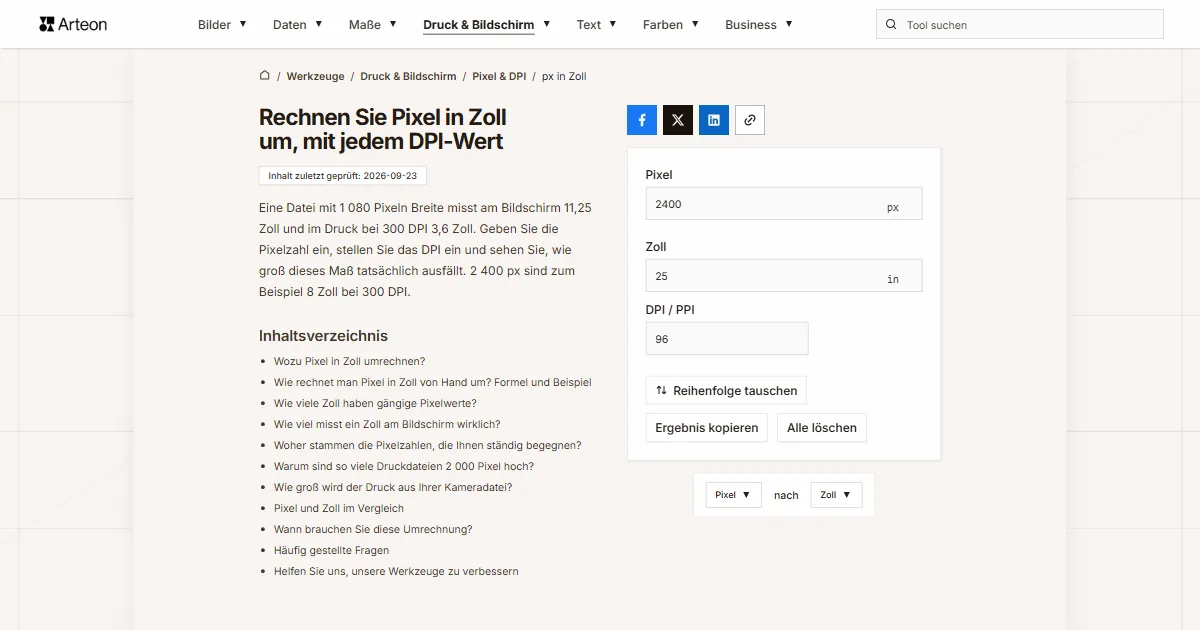Screen dimensions: 1200x630
Task: Open Wie viel misst ein Zoll am Bildschirm
Action: point(387,424)
